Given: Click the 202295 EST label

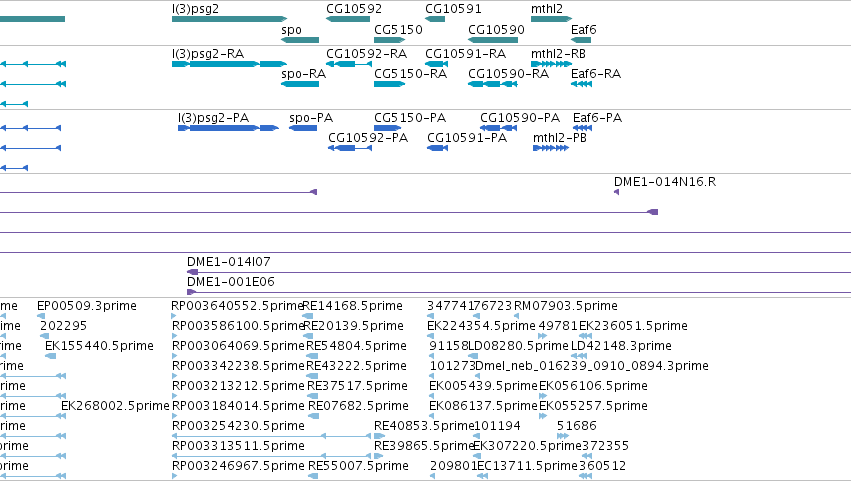Looking at the screenshot, I should coord(63,326).
